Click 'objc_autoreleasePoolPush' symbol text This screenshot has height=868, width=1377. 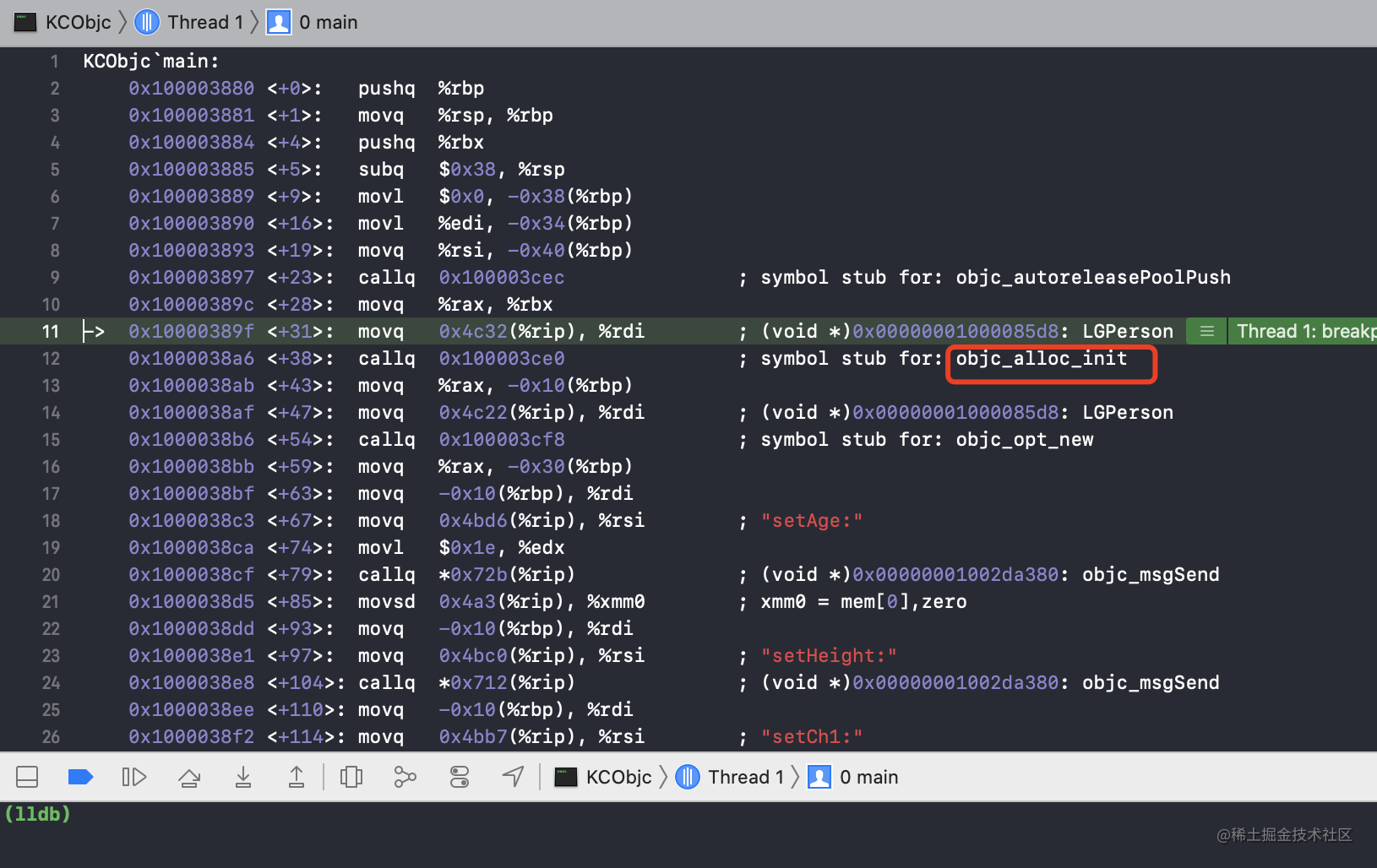coord(1093,277)
